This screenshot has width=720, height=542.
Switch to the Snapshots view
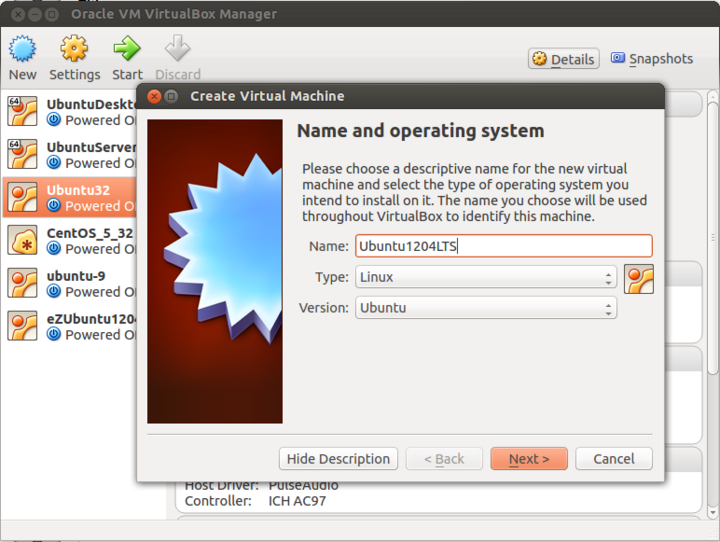click(x=652, y=58)
